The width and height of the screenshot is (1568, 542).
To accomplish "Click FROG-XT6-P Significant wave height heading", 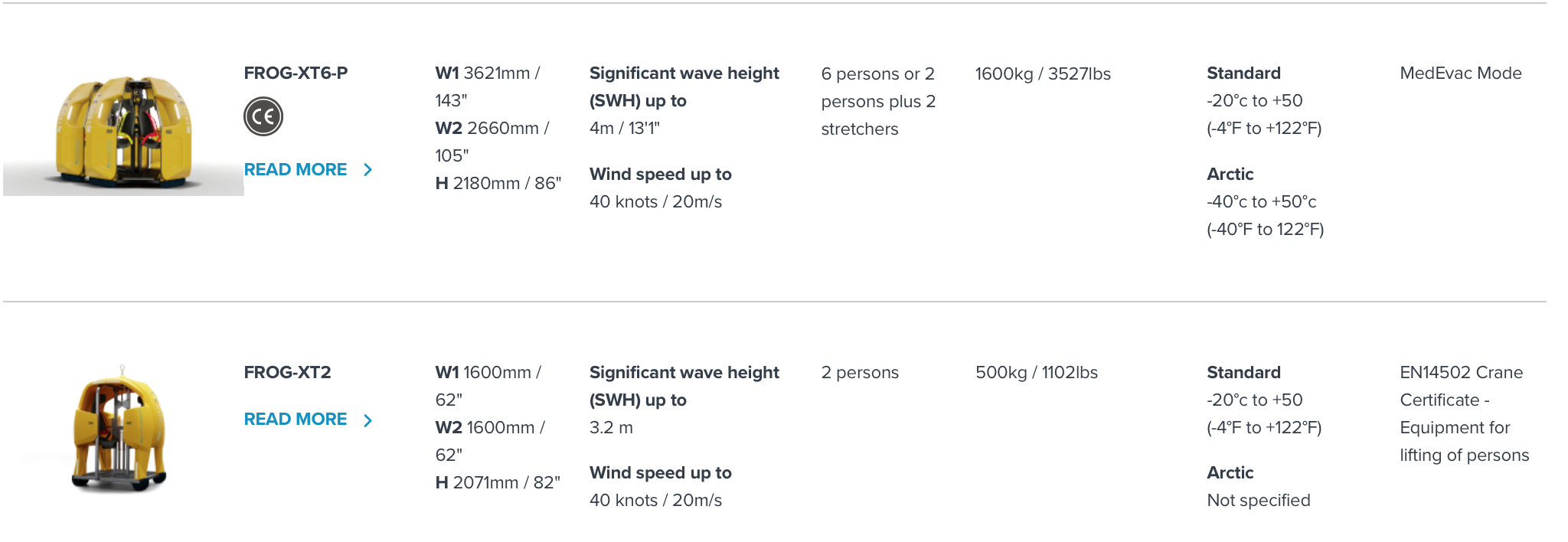I will 684,87.
